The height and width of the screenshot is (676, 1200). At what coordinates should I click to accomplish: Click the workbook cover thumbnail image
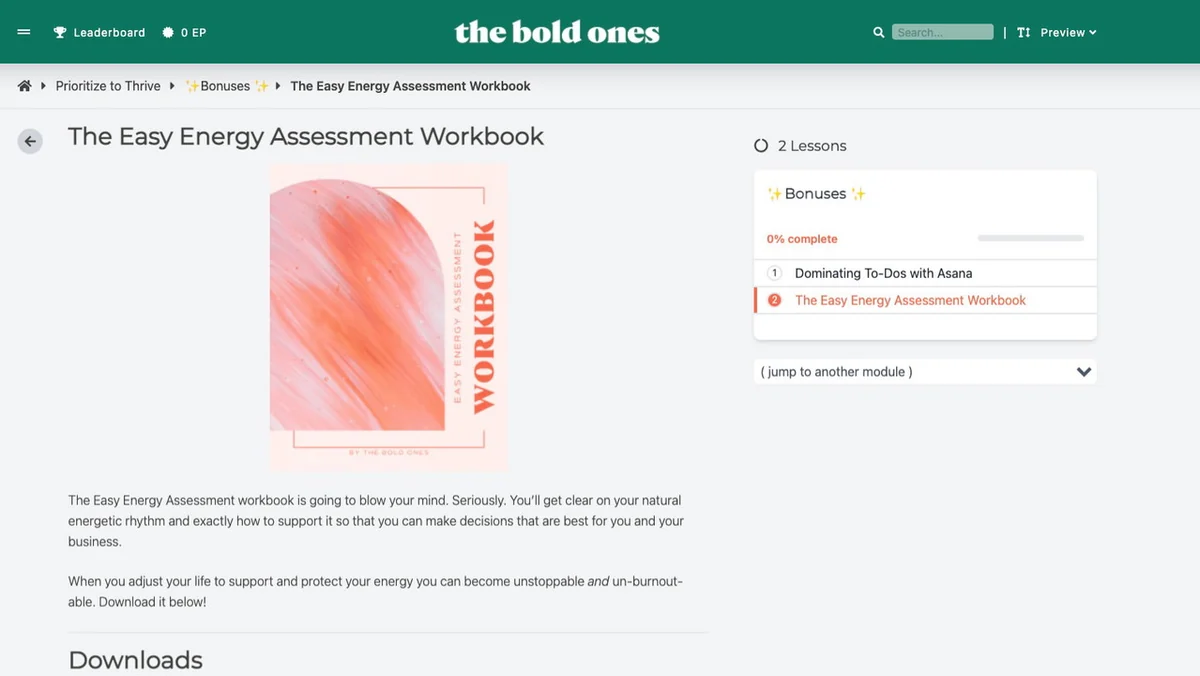pos(388,316)
